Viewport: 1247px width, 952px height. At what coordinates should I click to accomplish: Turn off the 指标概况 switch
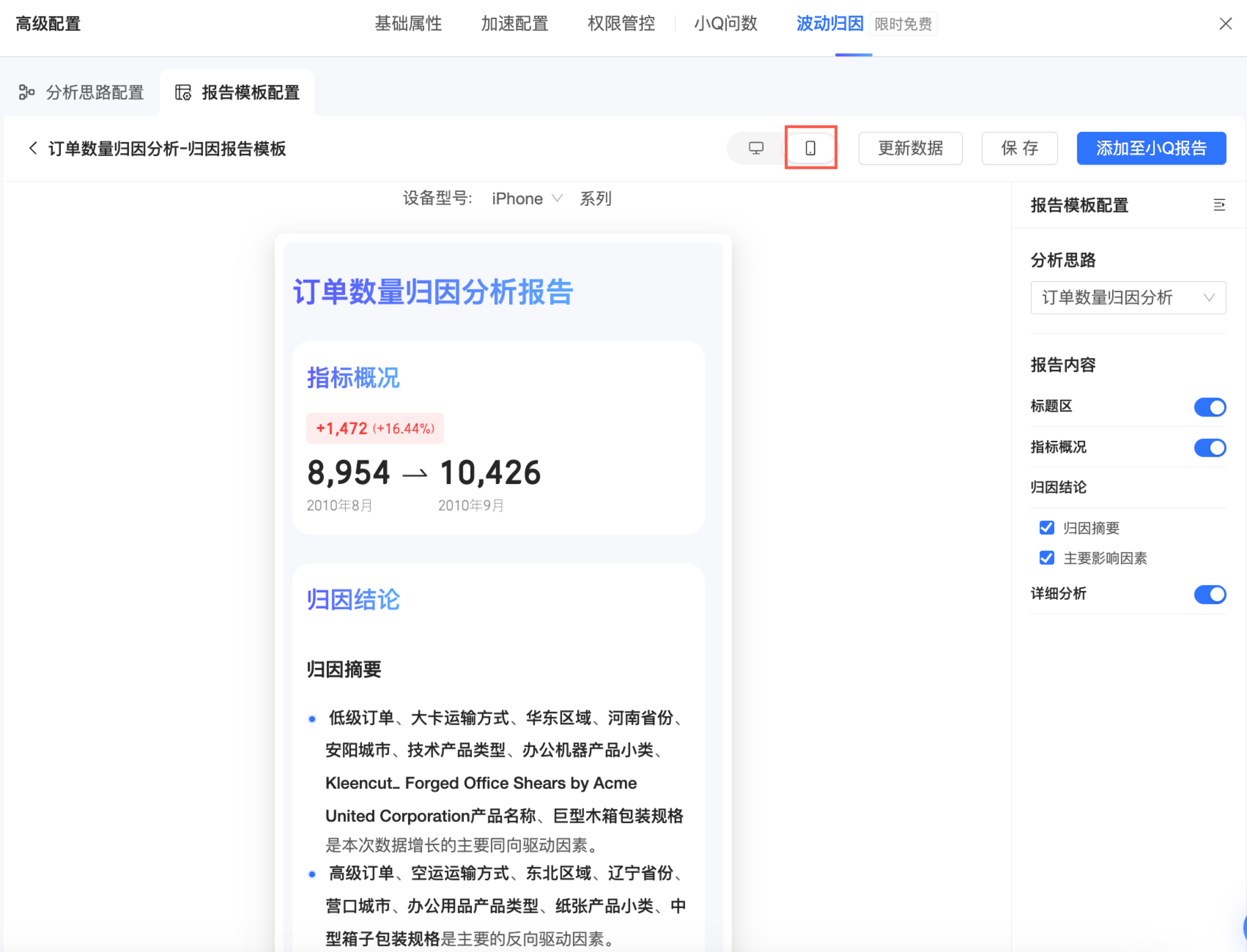1210,448
